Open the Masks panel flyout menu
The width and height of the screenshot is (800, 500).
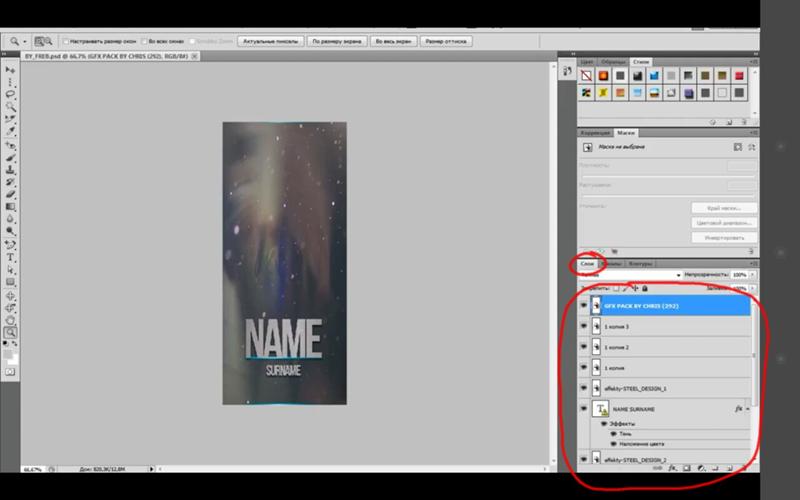[754, 133]
